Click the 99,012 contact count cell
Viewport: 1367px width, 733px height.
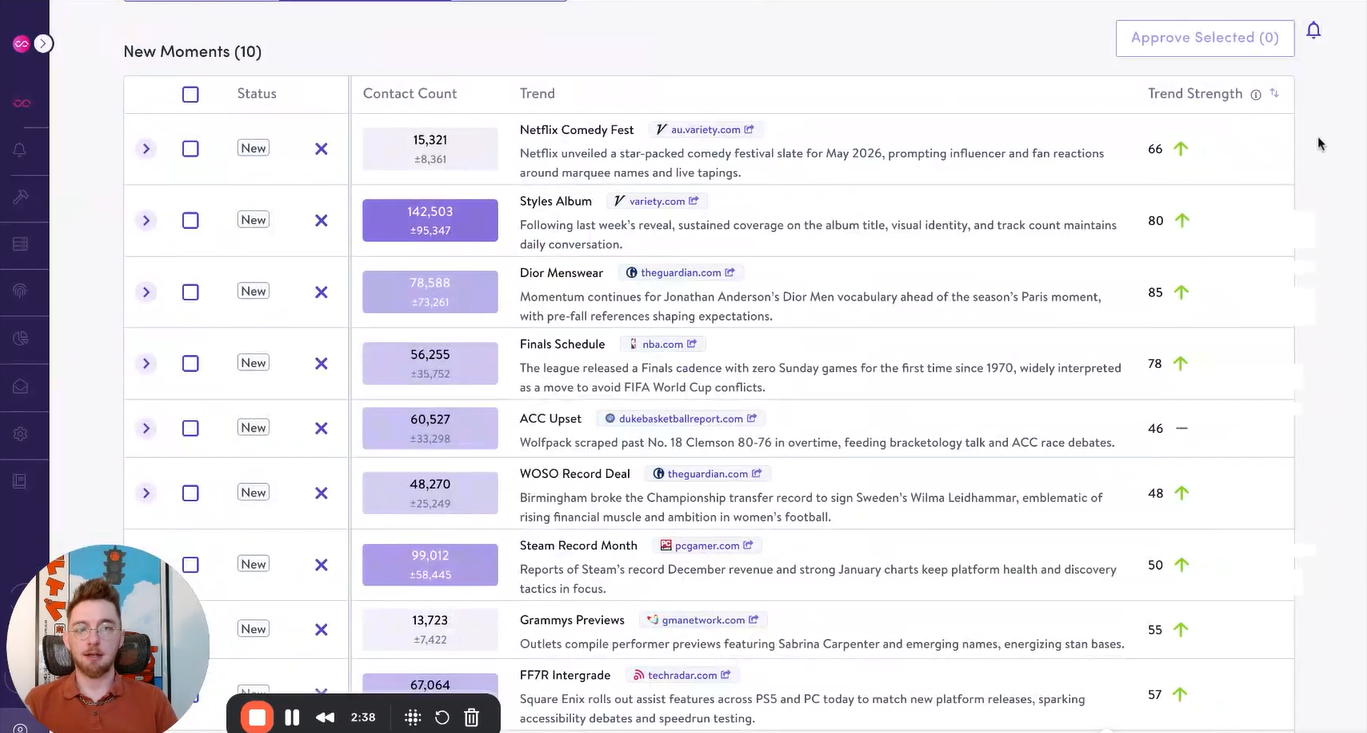point(430,565)
